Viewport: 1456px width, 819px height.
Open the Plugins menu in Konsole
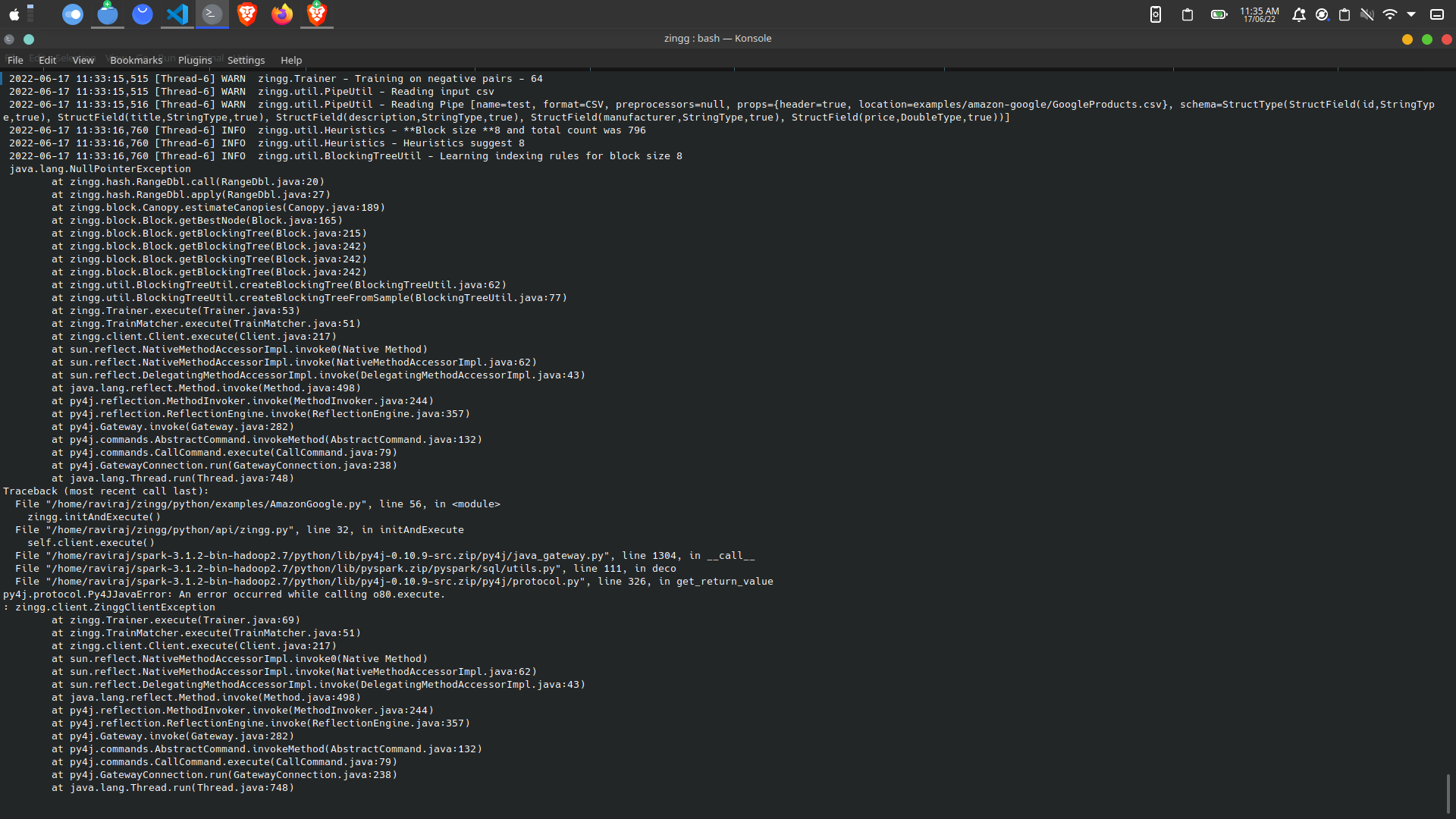pyautogui.click(x=195, y=60)
